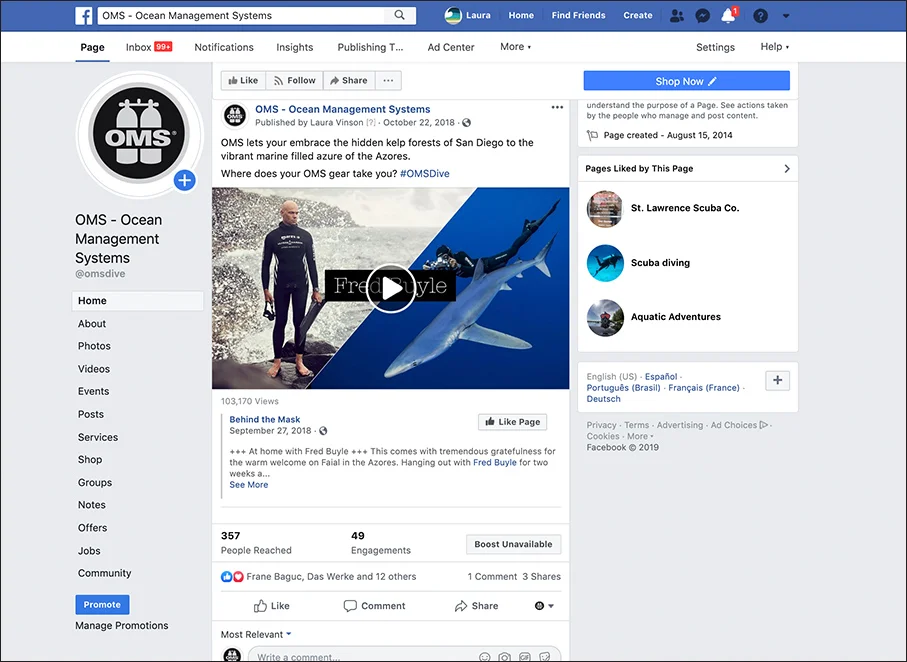Click Find Friends in top bar
The width and height of the screenshot is (907, 662).
click(x=578, y=16)
